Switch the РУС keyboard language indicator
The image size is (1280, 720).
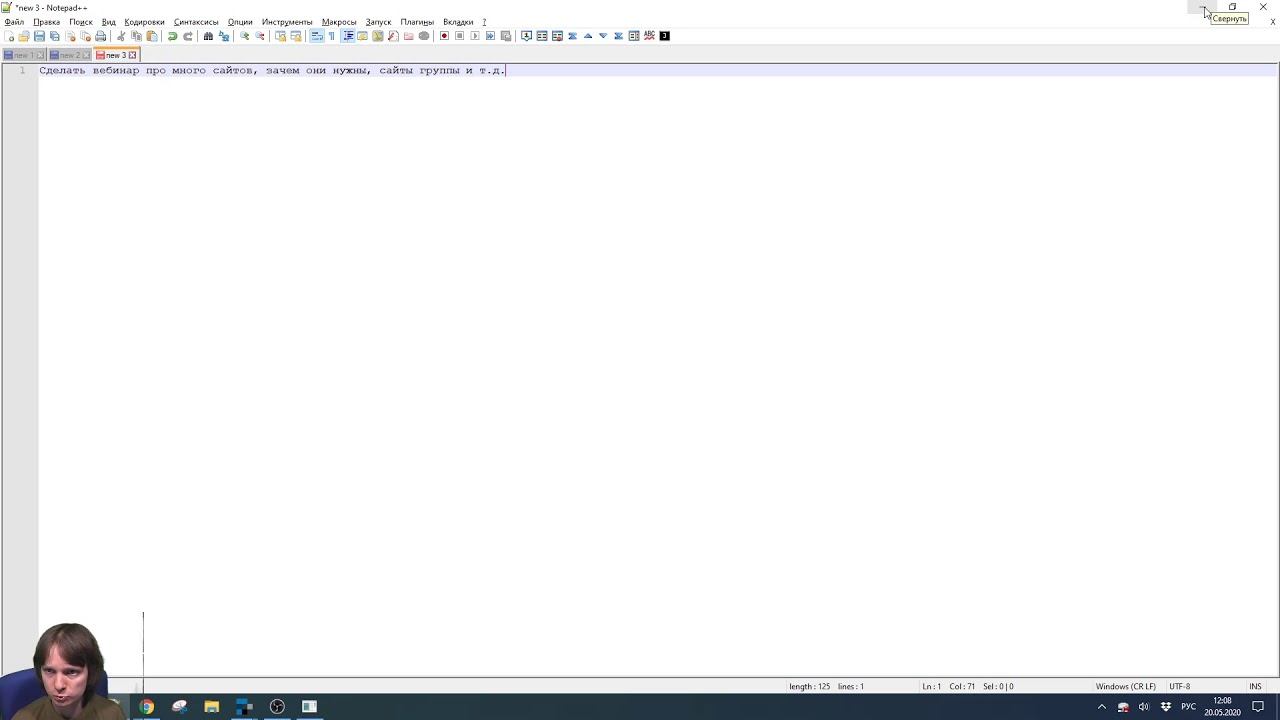1188,706
